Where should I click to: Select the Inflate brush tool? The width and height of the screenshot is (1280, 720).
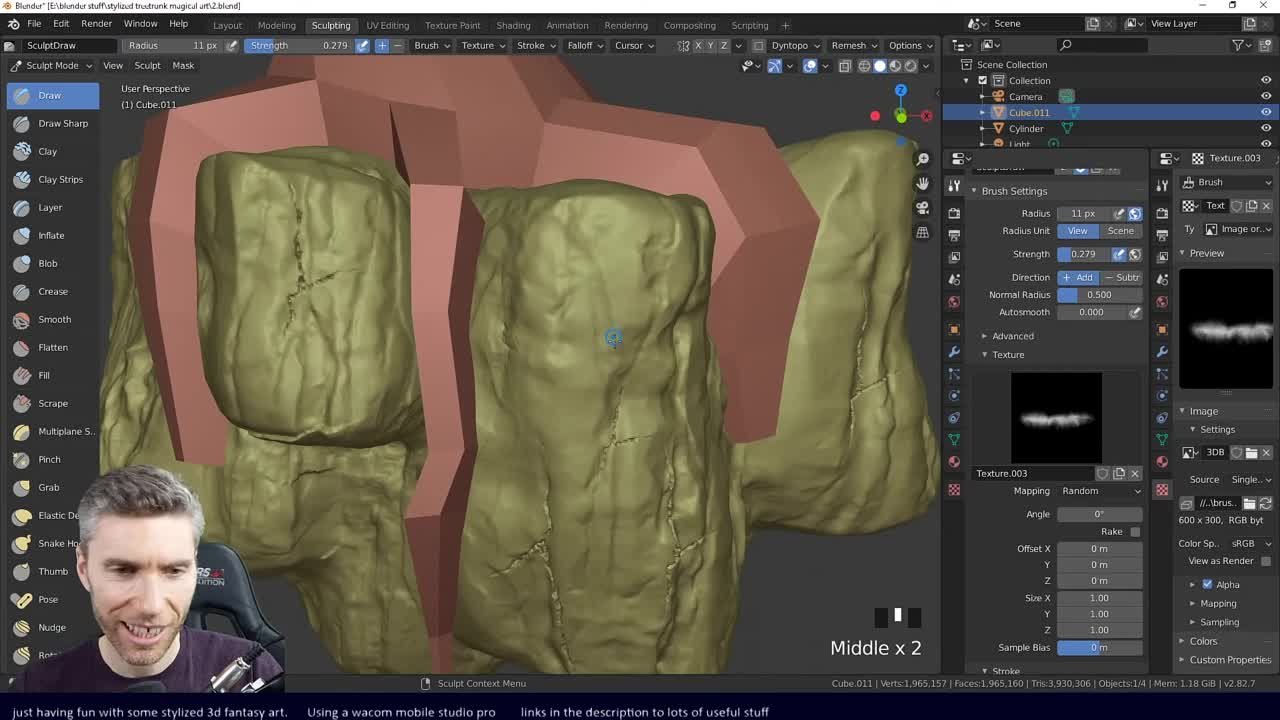pyautogui.click(x=50, y=235)
